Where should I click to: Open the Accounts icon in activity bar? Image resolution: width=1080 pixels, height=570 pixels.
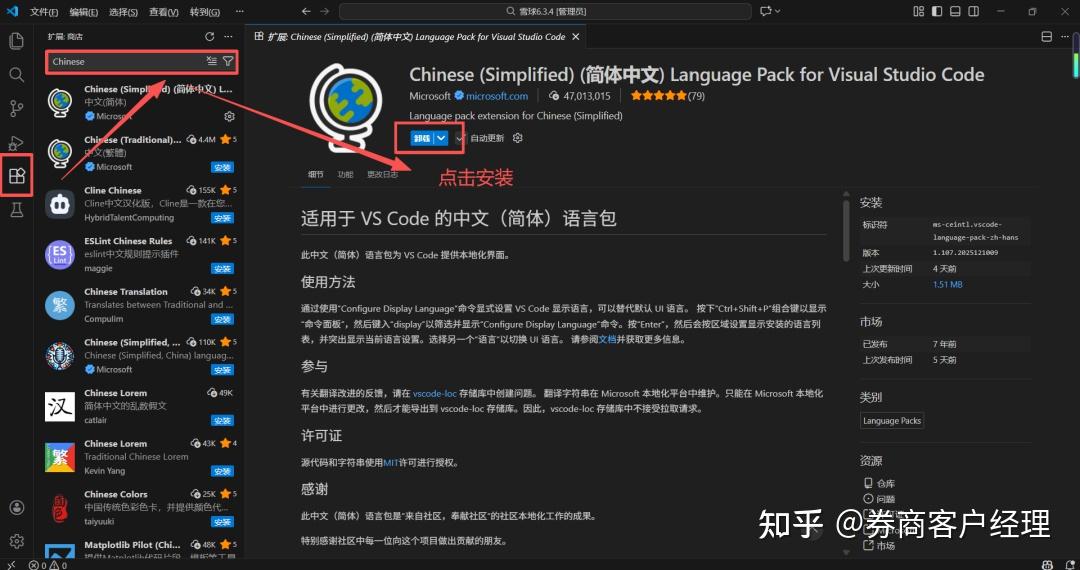click(17, 507)
